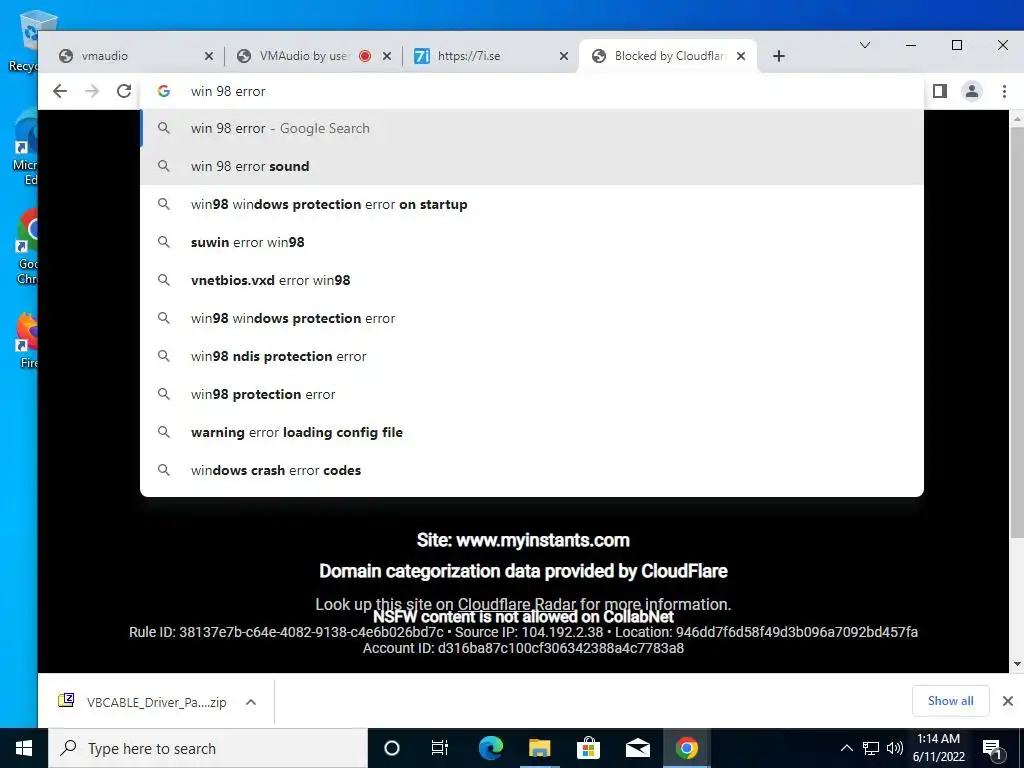Screen dimensions: 1024x768
Task: Select the win98 windows protection error suggestion
Action: pos(532,319)
